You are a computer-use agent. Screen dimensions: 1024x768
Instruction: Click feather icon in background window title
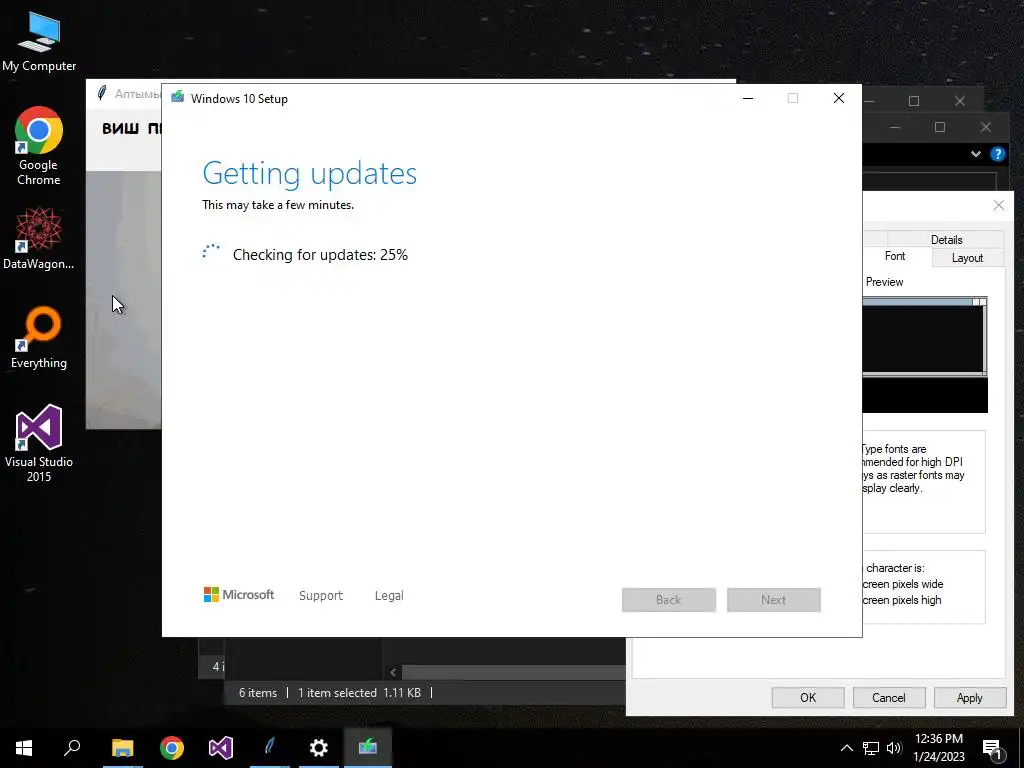tap(102, 93)
